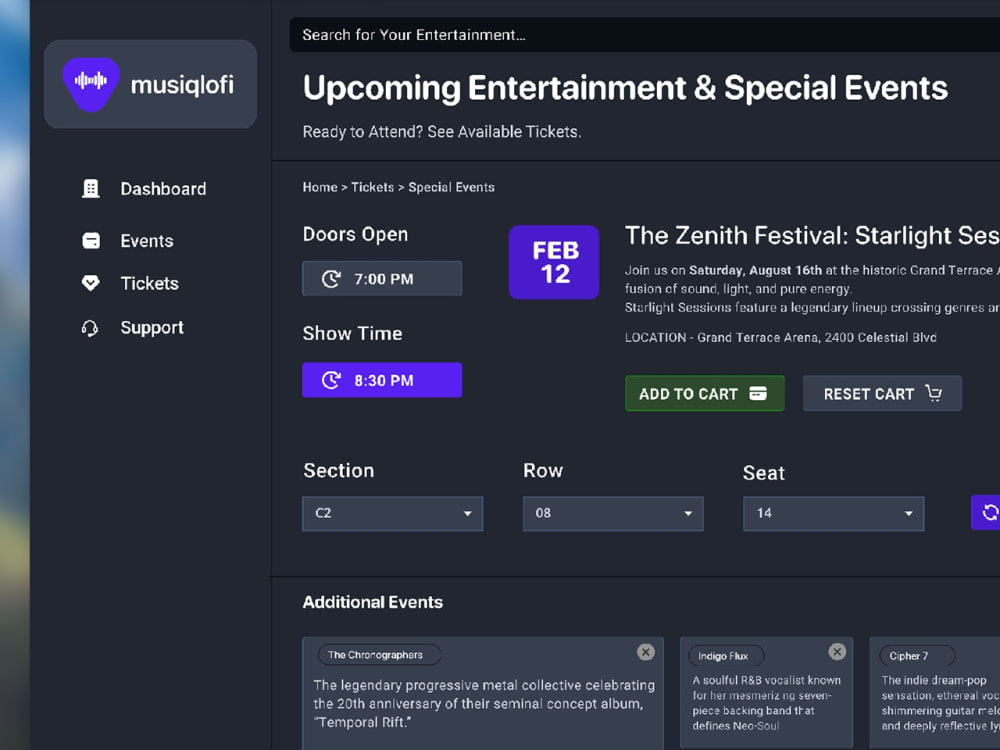This screenshot has height=750, width=1000.
Task: Click The Chronographers card description
Action: coord(484,703)
